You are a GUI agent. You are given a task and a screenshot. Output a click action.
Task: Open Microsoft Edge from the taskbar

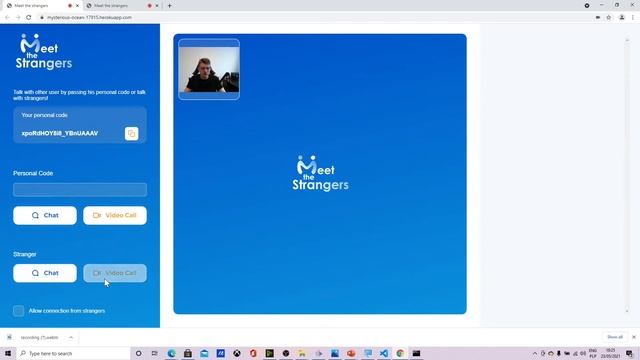tap(171, 353)
